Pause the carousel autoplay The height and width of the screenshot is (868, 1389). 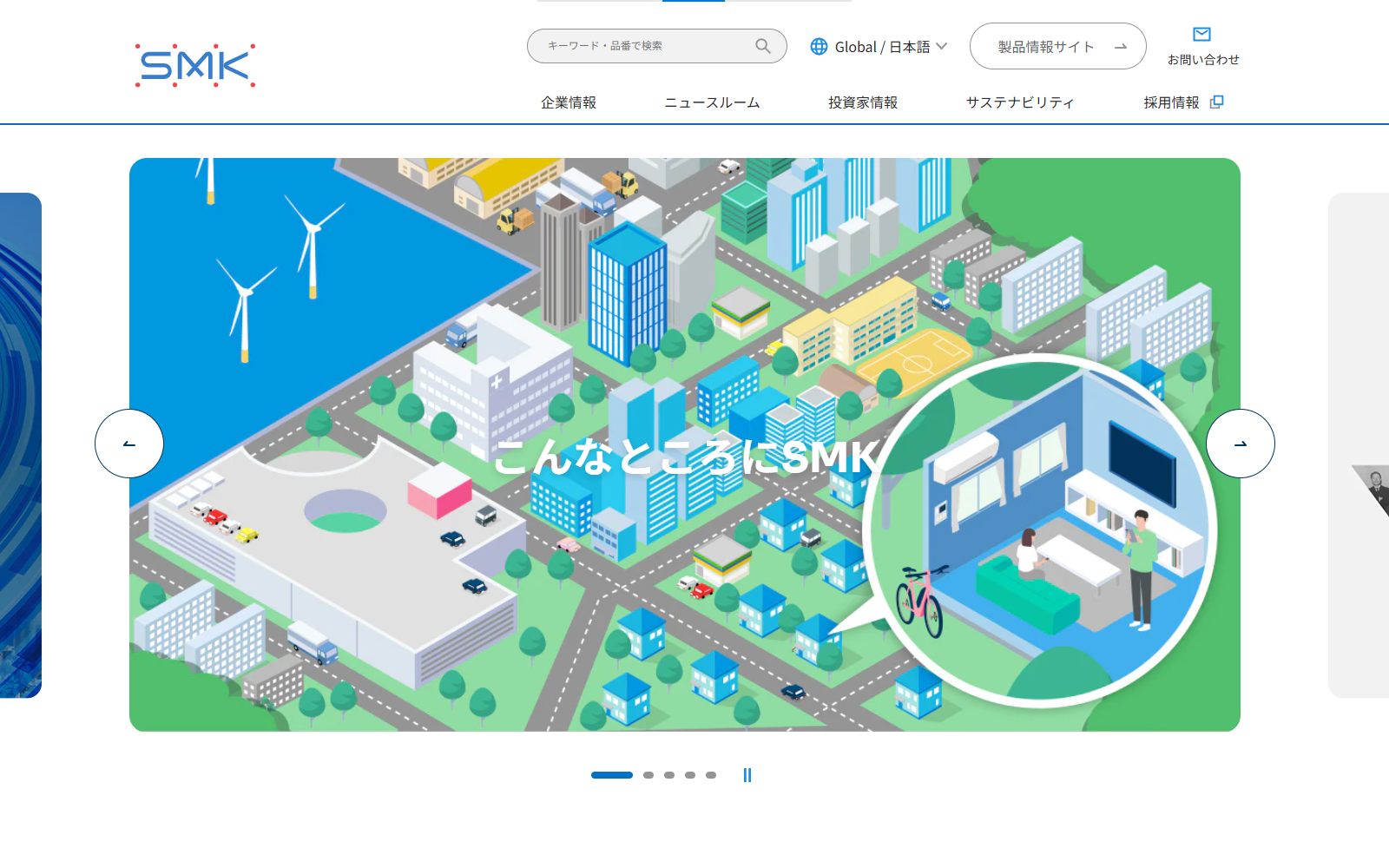click(747, 775)
